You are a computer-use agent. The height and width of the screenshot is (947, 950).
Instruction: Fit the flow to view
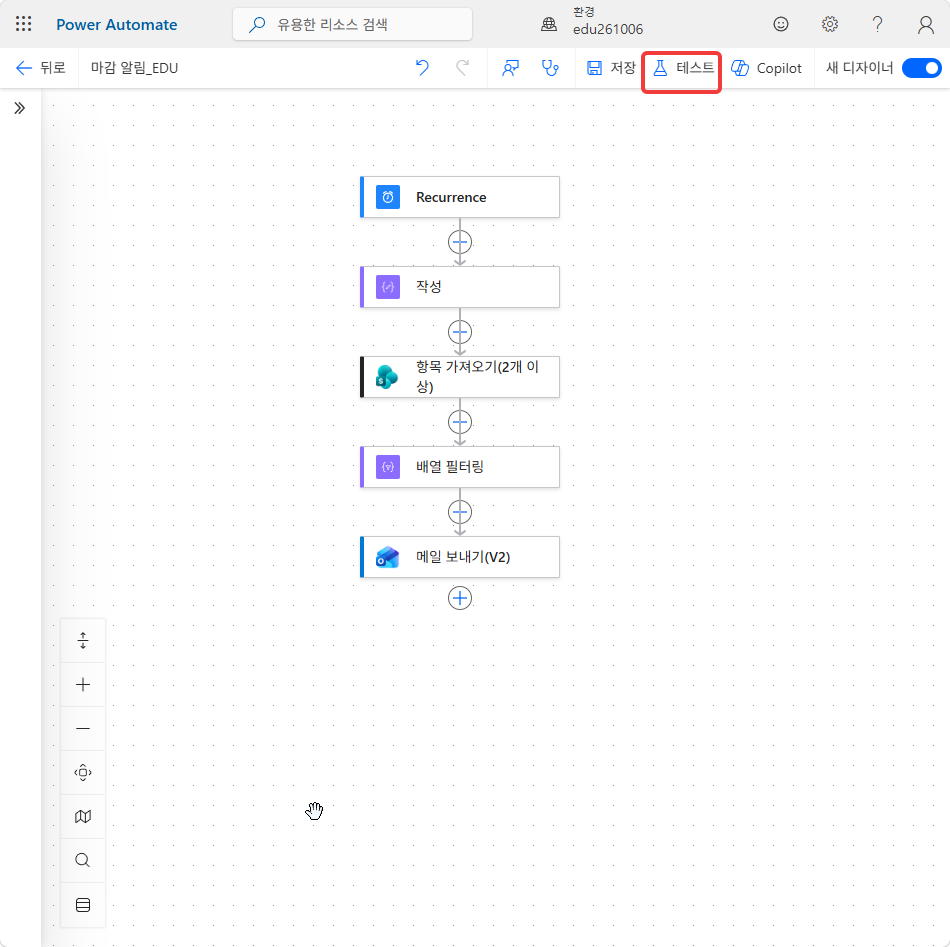tap(83, 773)
